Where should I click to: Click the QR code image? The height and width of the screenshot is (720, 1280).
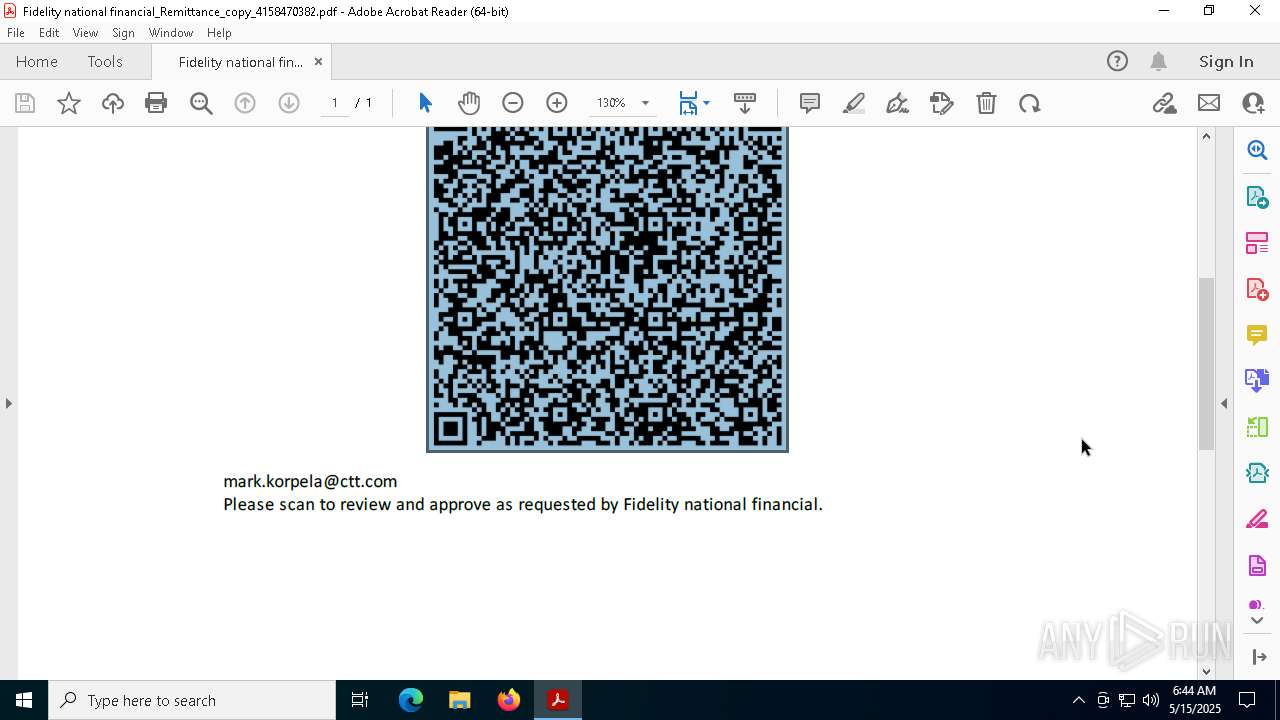click(607, 289)
